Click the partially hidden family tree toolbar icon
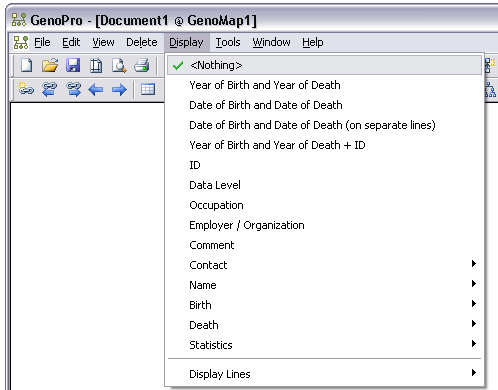The image size is (498, 390). pos(490,89)
